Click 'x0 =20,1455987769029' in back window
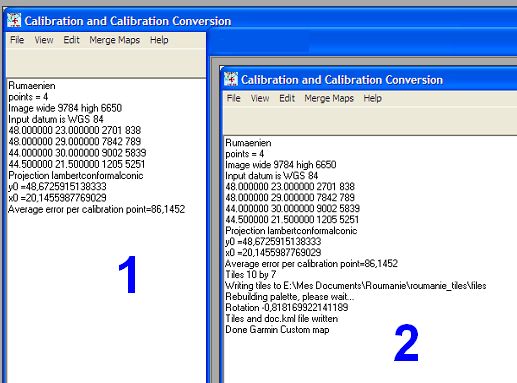Screen dimensions: 517x383 coord(57,198)
